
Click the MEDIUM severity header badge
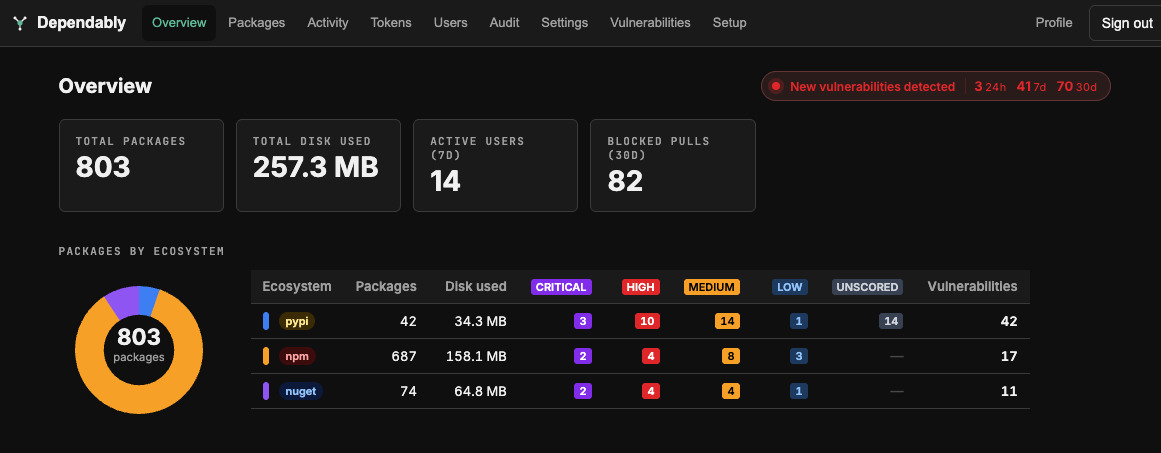point(712,287)
